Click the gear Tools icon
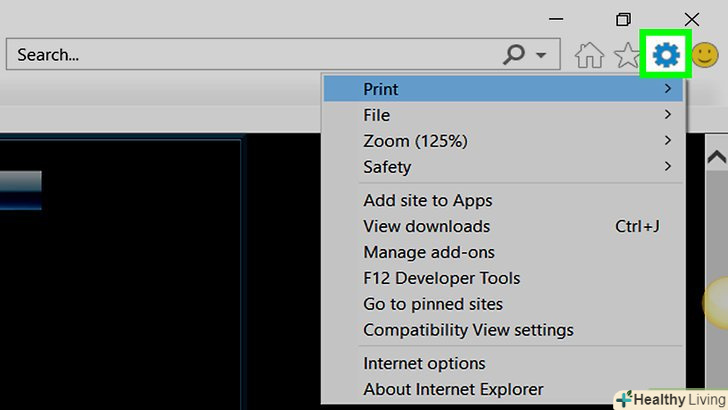 (666, 55)
